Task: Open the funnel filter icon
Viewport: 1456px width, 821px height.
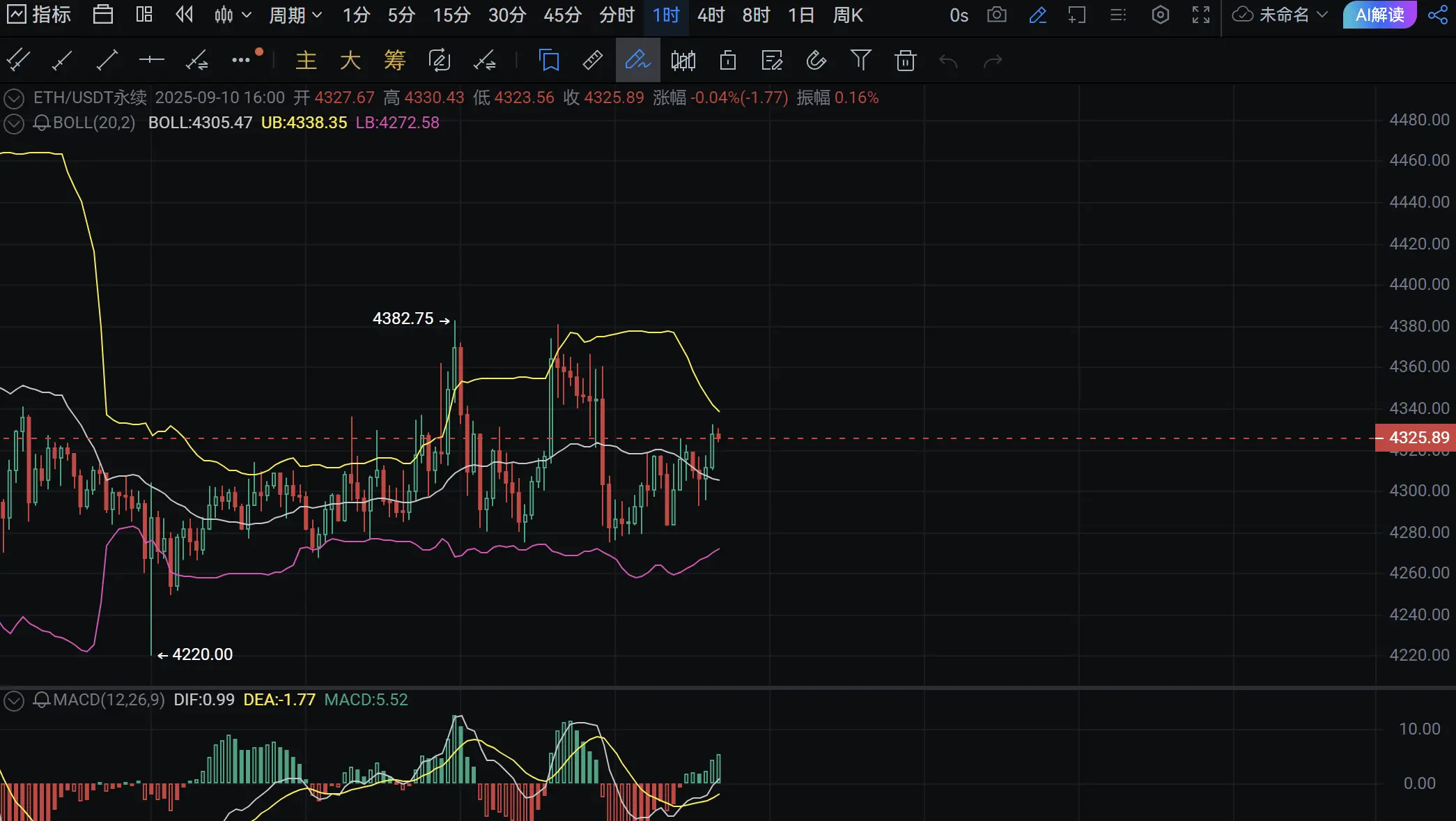Action: (861, 61)
